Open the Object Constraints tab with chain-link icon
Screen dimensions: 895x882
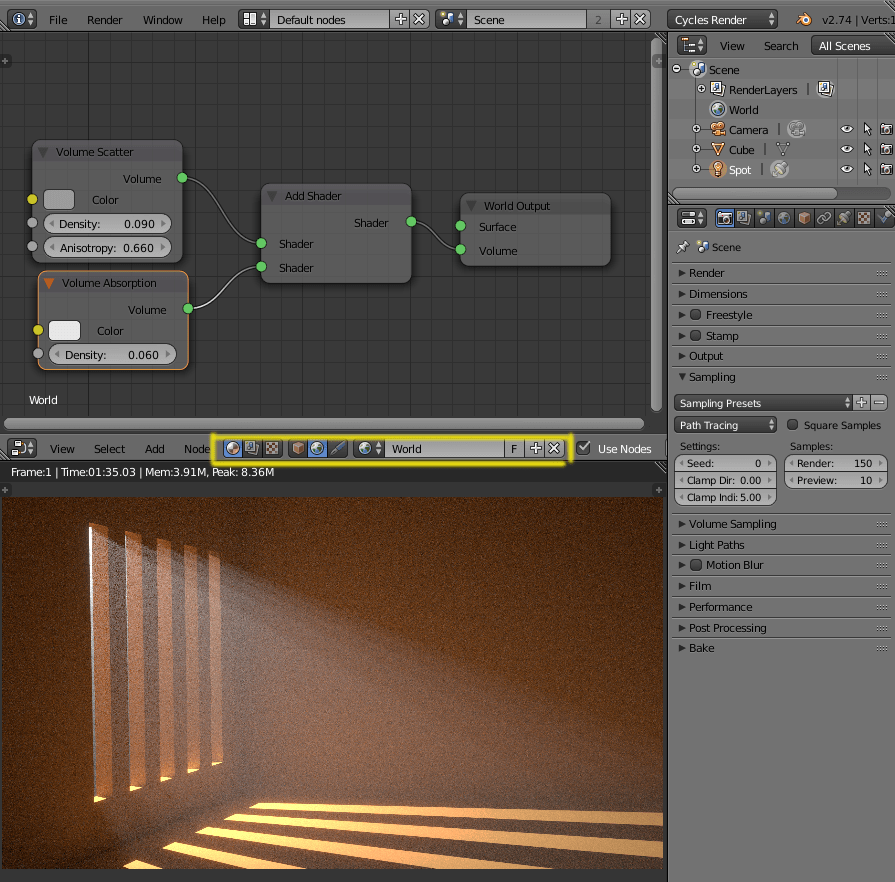pyautogui.click(x=824, y=218)
